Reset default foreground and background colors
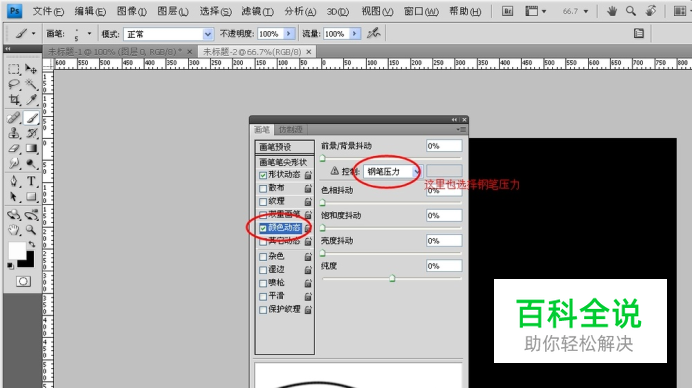692x388 pixels. coord(10,265)
